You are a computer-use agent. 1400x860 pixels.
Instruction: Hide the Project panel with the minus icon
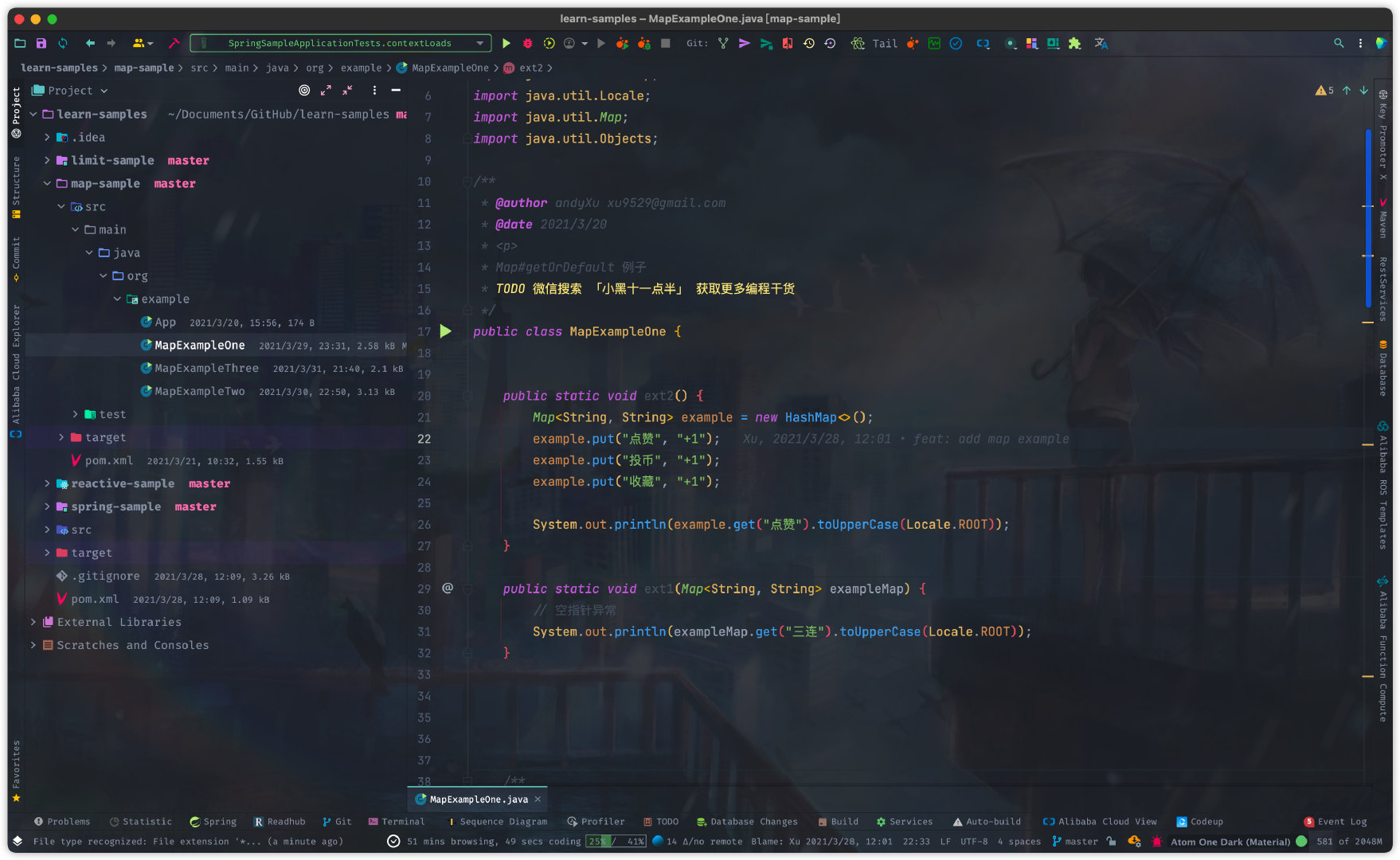(x=396, y=90)
